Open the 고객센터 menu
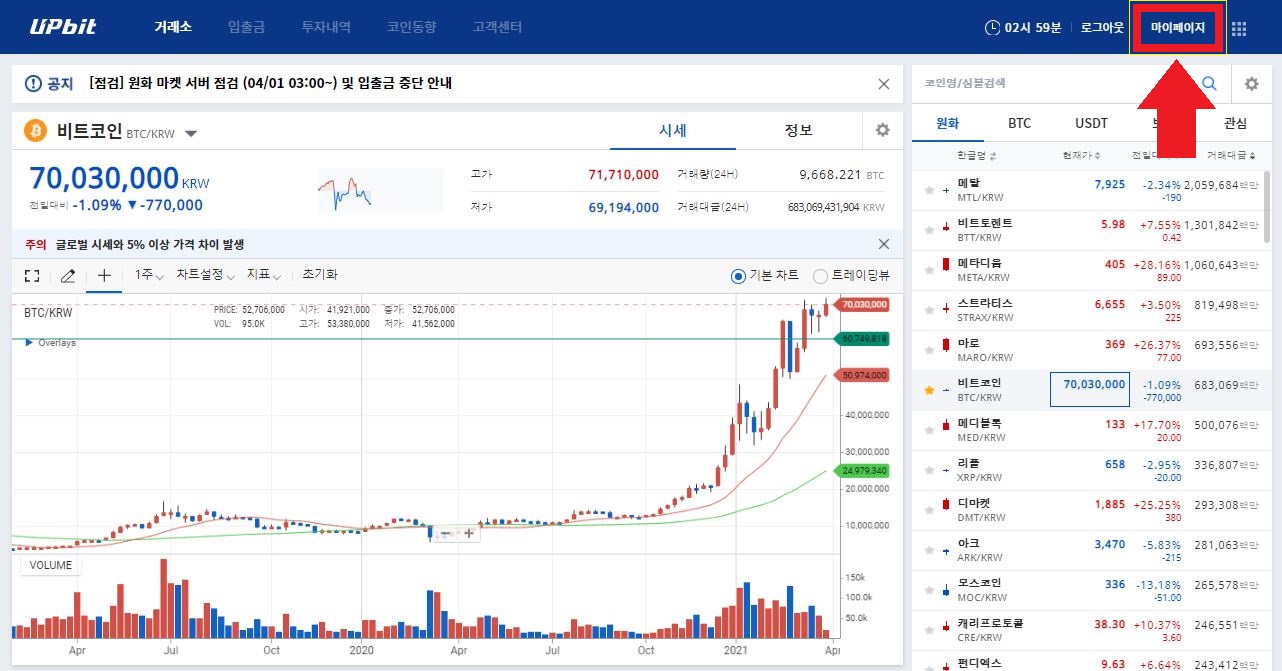The height and width of the screenshot is (671, 1282). [x=498, y=27]
